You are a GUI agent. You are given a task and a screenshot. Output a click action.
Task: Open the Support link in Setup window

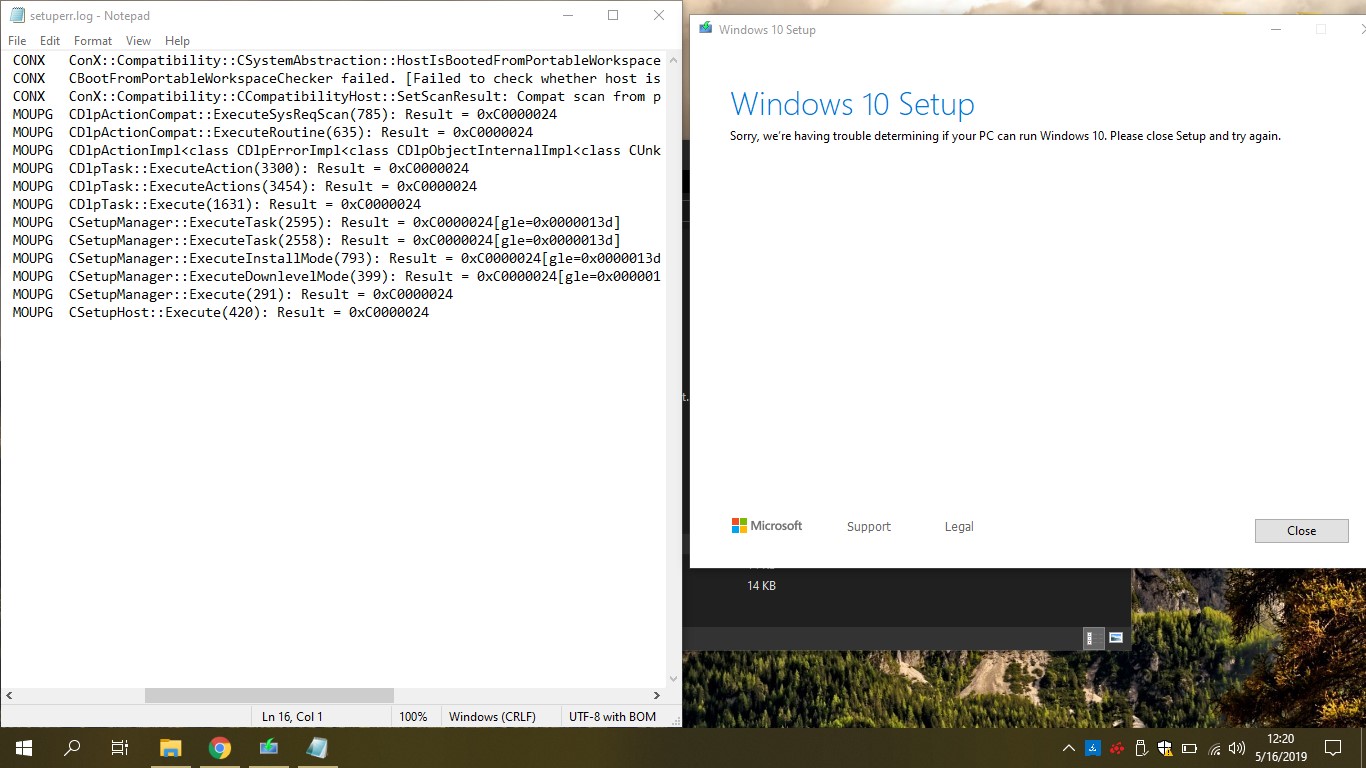[868, 527]
